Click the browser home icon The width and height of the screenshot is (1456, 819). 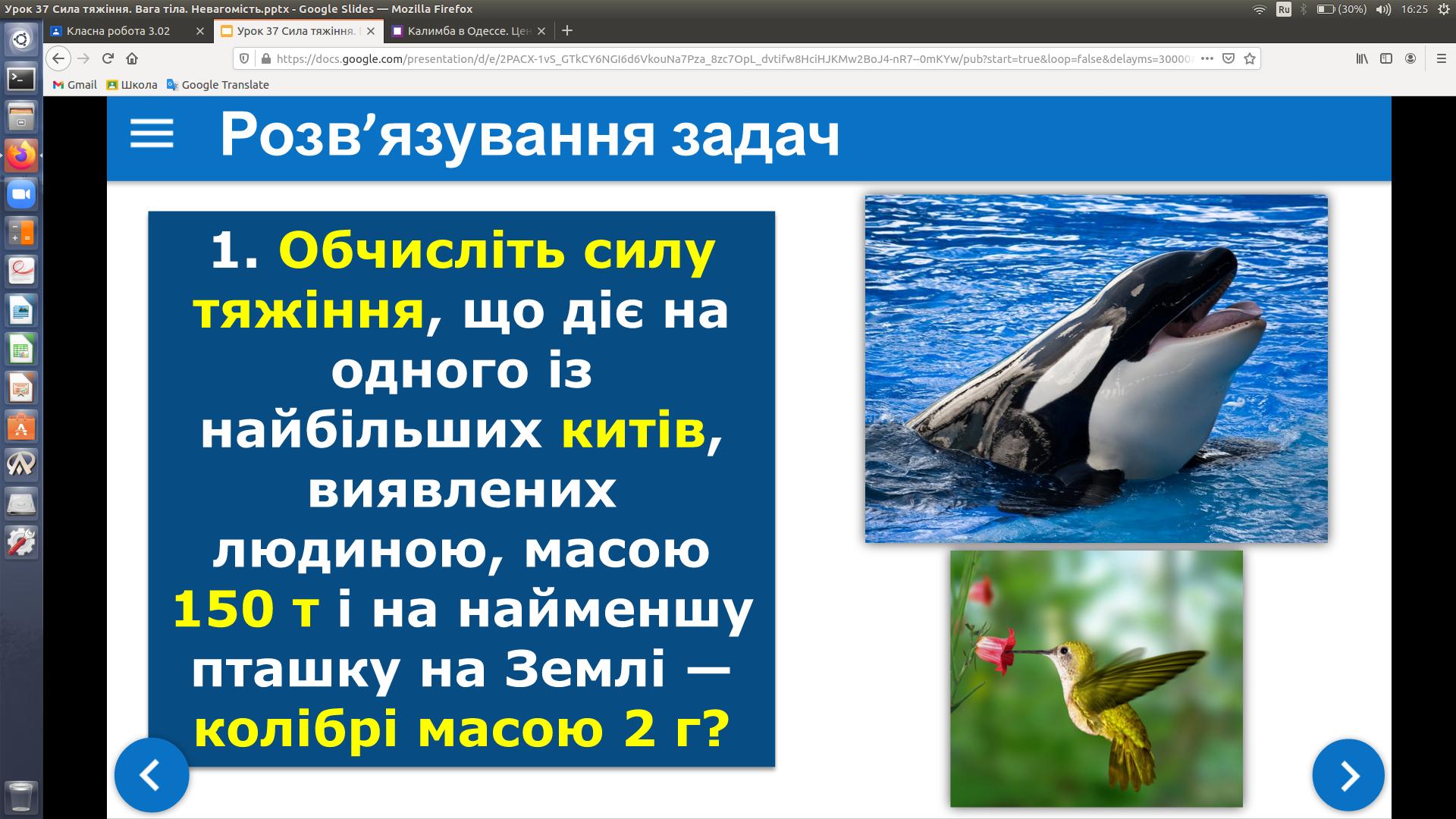coord(132,58)
